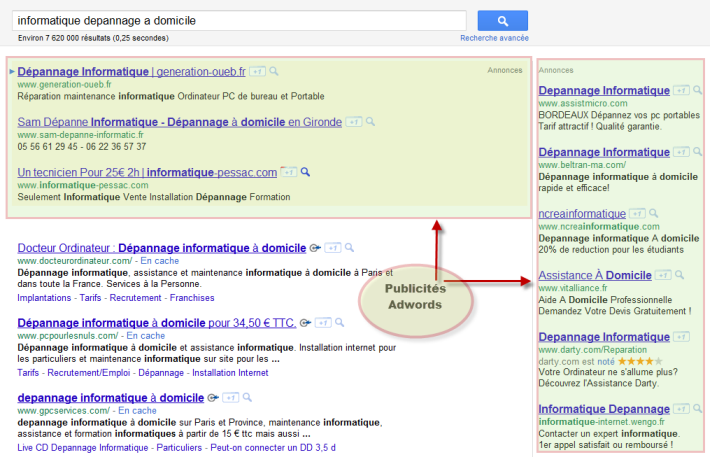The width and height of the screenshot is (710, 457).
Task: Click preview magnifier beside ncreainformatique ad
Action: coord(653,213)
